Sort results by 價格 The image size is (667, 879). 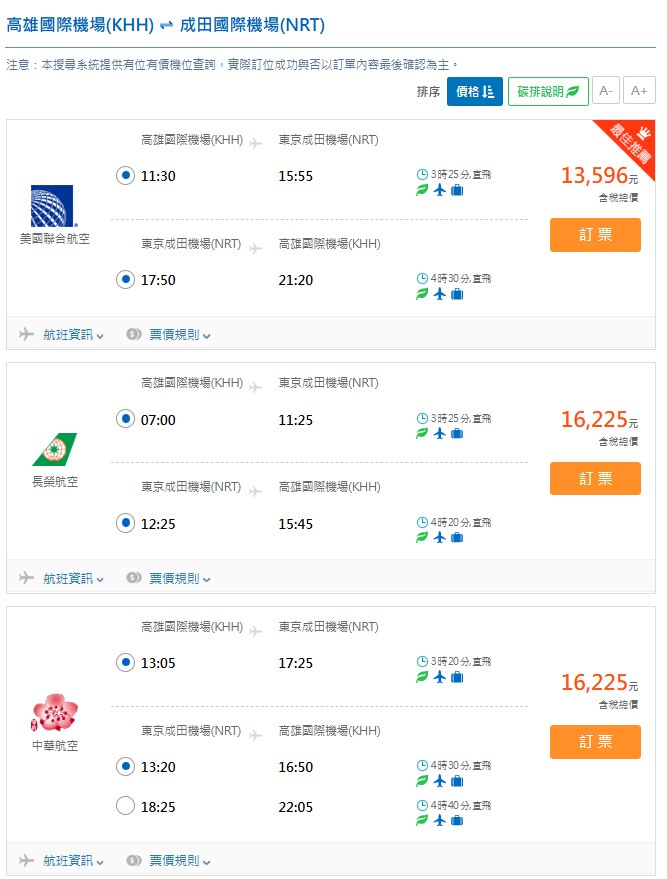click(x=474, y=92)
